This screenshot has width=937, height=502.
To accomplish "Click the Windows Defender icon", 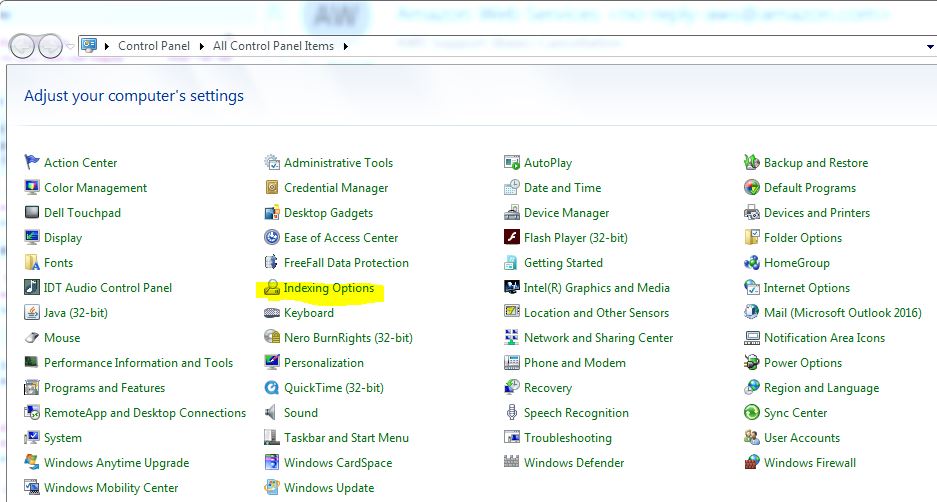I will (x=512, y=461).
